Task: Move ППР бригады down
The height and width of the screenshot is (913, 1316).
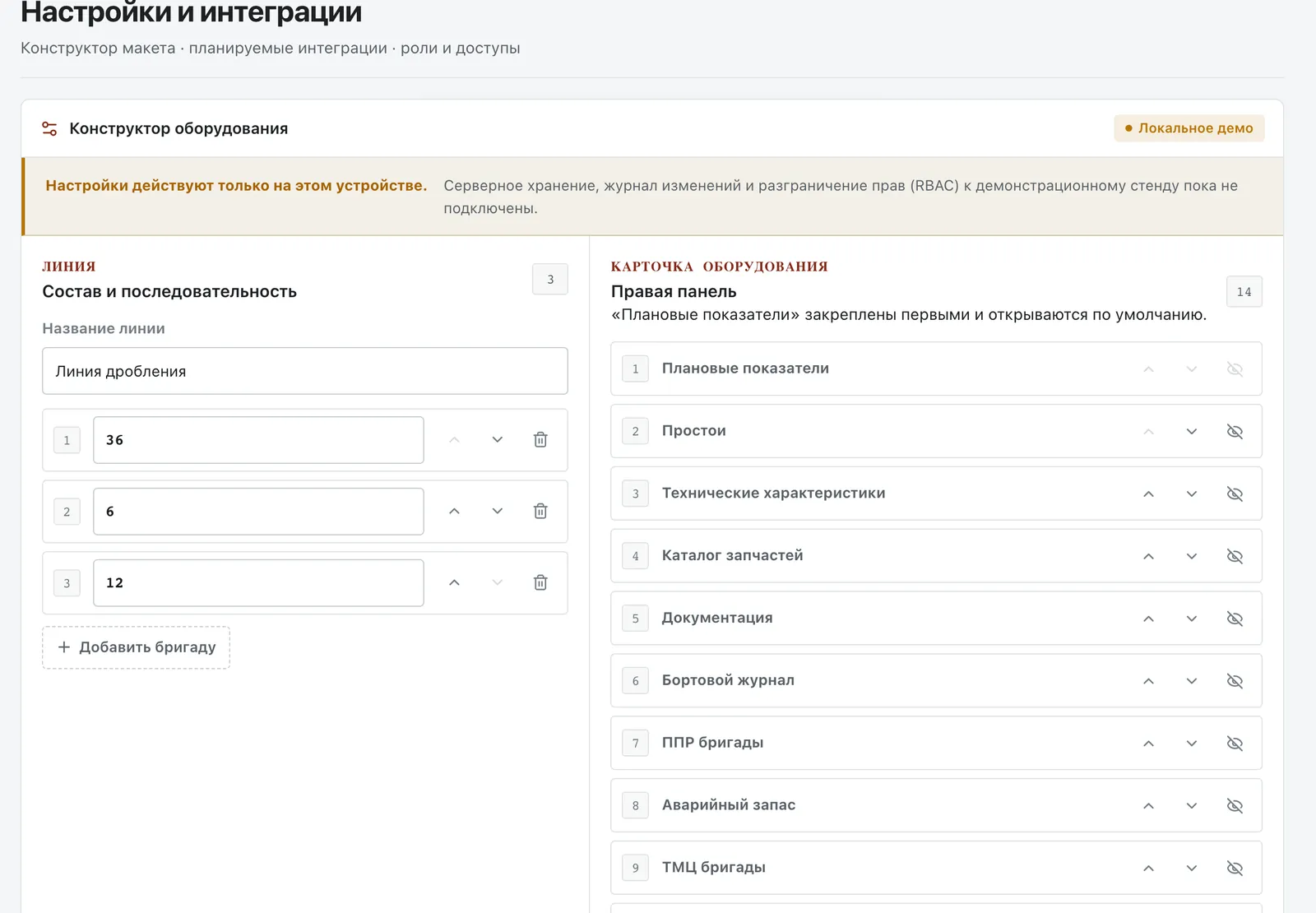Action: [x=1192, y=744]
